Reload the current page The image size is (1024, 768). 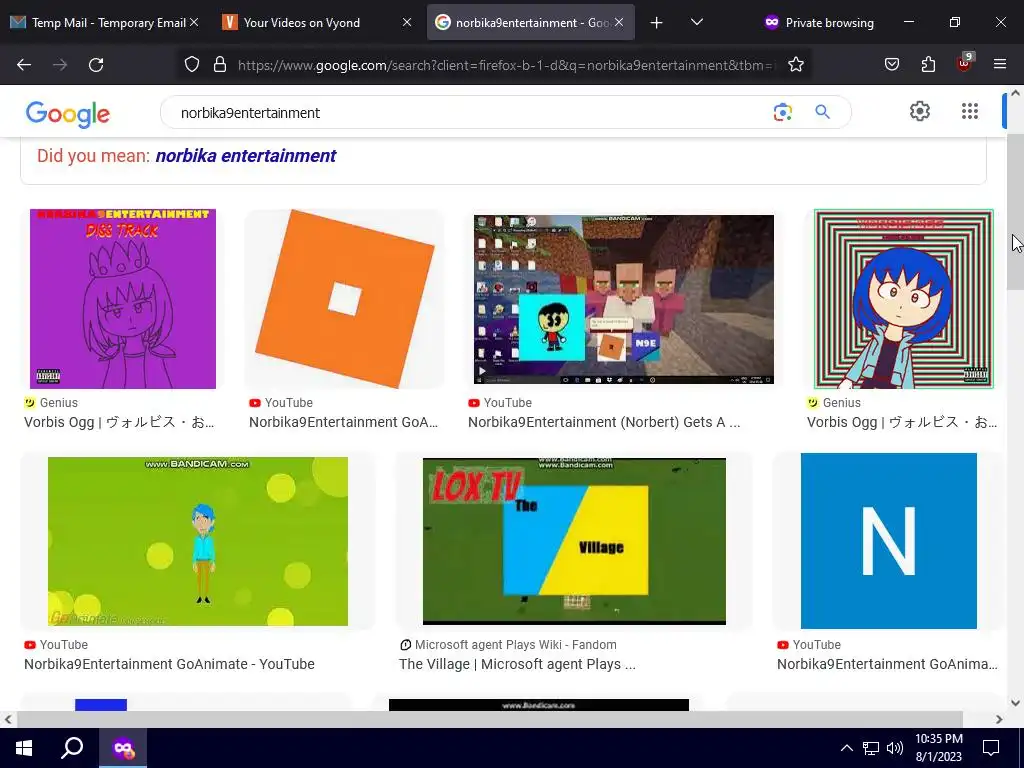point(96,65)
